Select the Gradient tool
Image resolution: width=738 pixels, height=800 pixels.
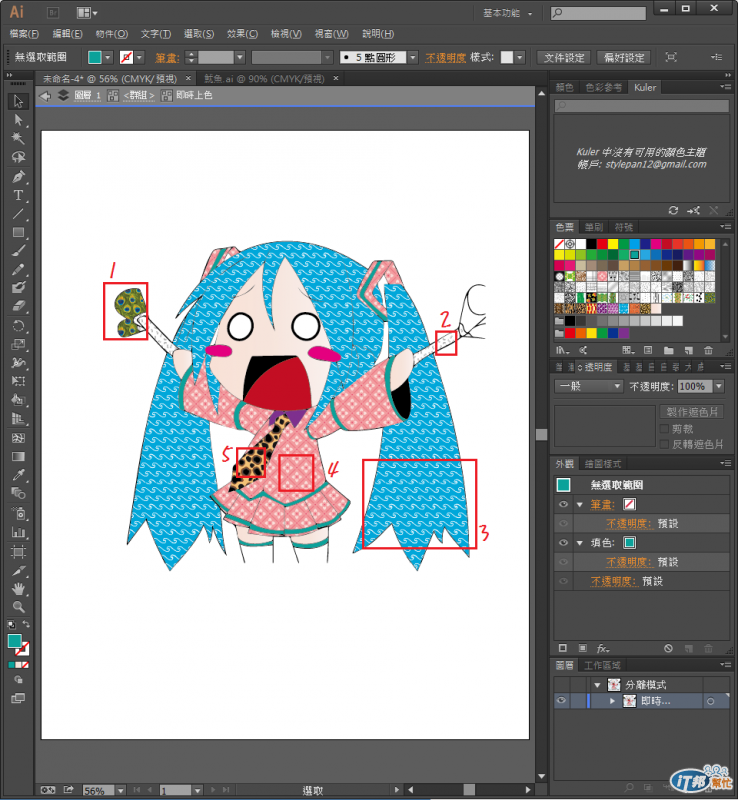(x=18, y=457)
